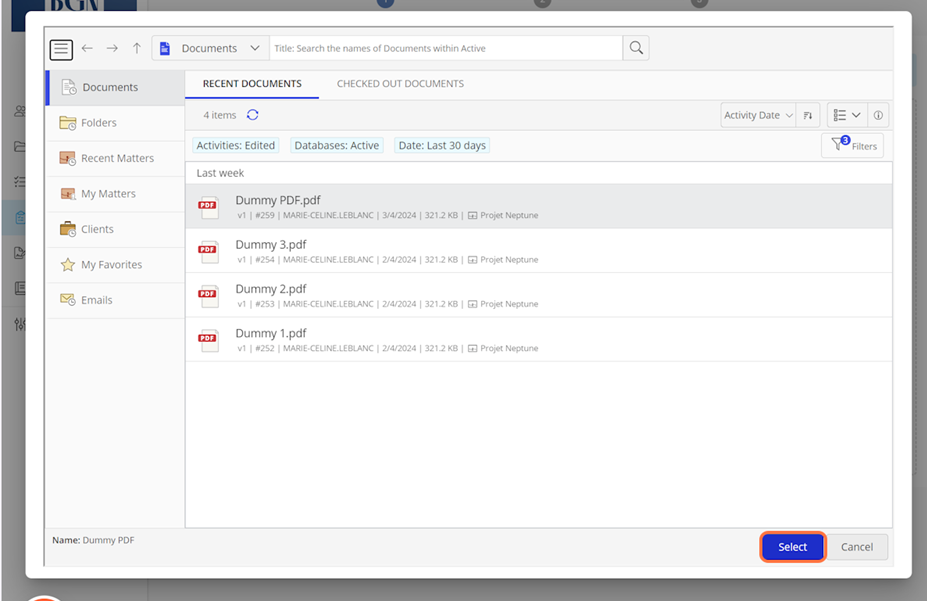The width and height of the screenshot is (927, 601).
Task: Click the title search input field
Action: [x=445, y=48]
